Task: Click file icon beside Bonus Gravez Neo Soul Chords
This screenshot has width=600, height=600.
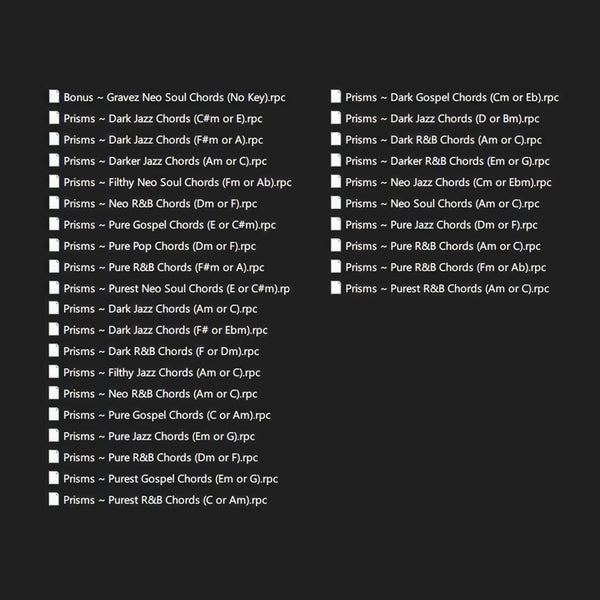Action: [x=54, y=97]
